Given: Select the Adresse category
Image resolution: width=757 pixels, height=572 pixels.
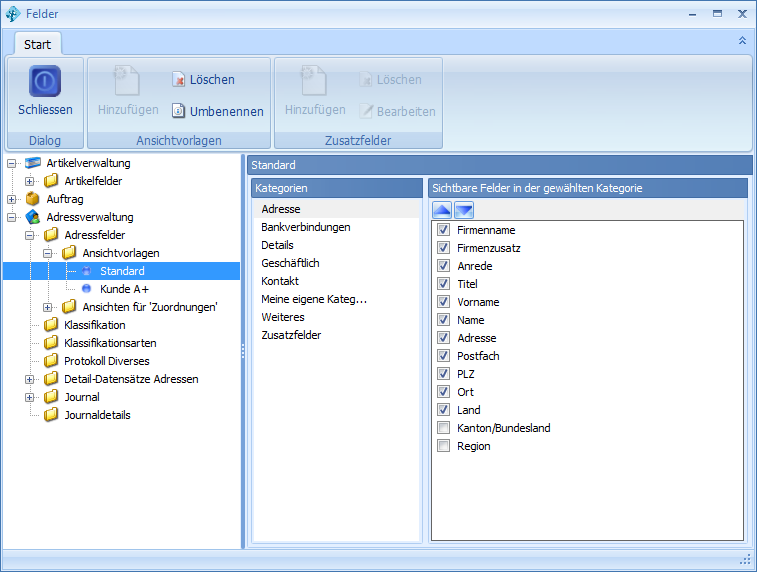Looking at the screenshot, I should point(336,209).
